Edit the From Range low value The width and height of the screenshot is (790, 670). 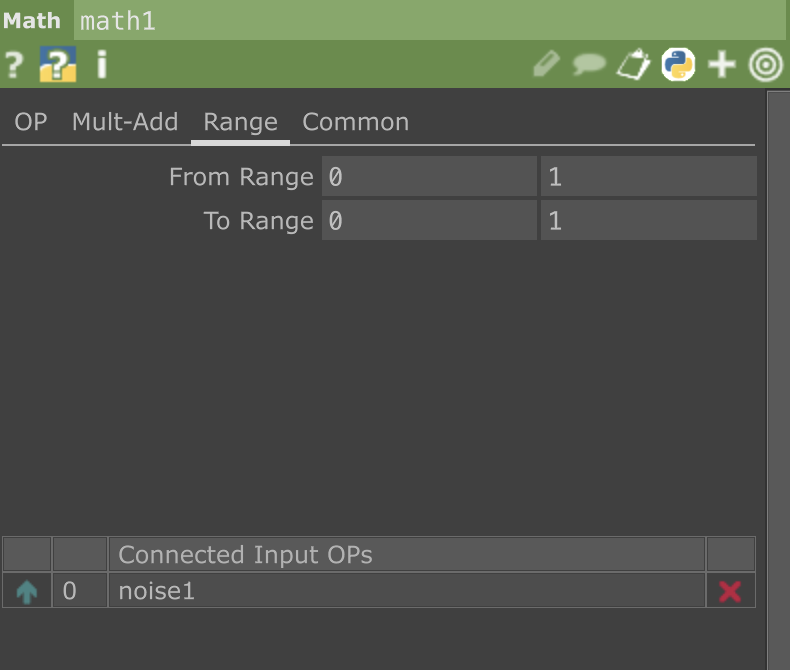(x=429, y=177)
